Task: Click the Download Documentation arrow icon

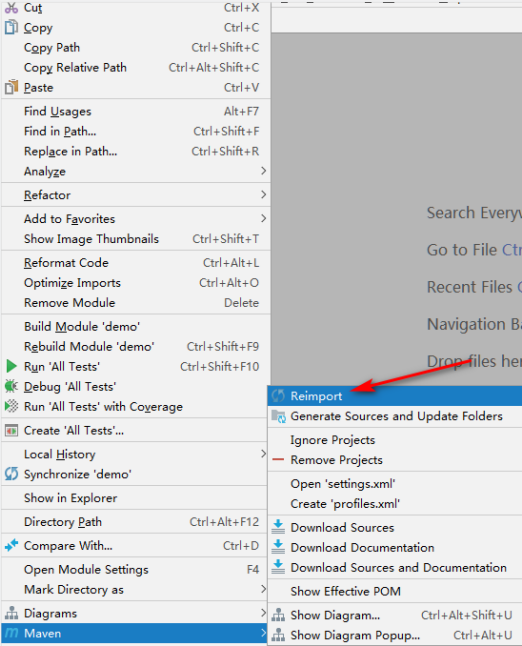Action: 278,547
